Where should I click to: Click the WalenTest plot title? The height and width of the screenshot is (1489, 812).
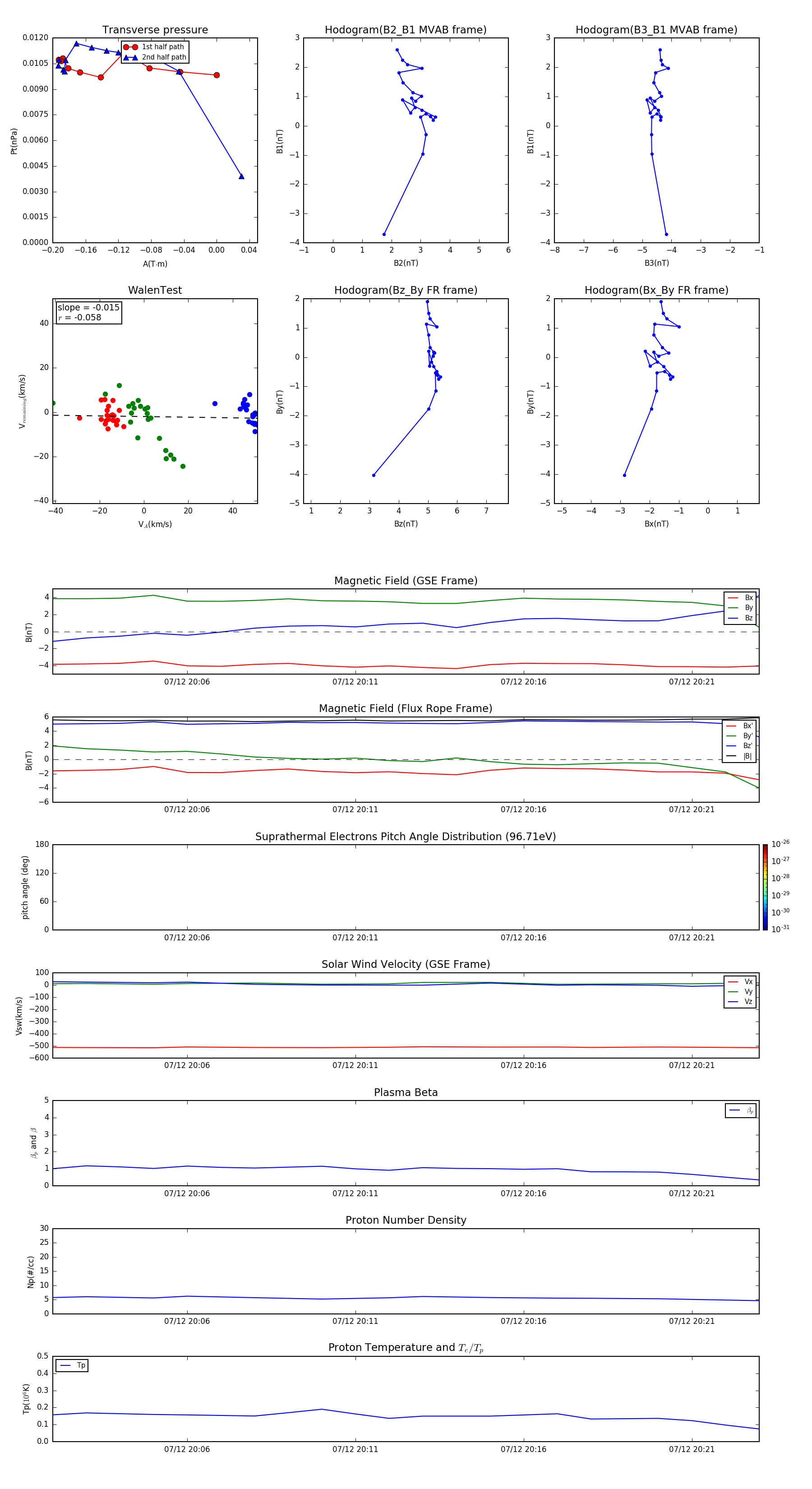pyautogui.click(x=155, y=290)
